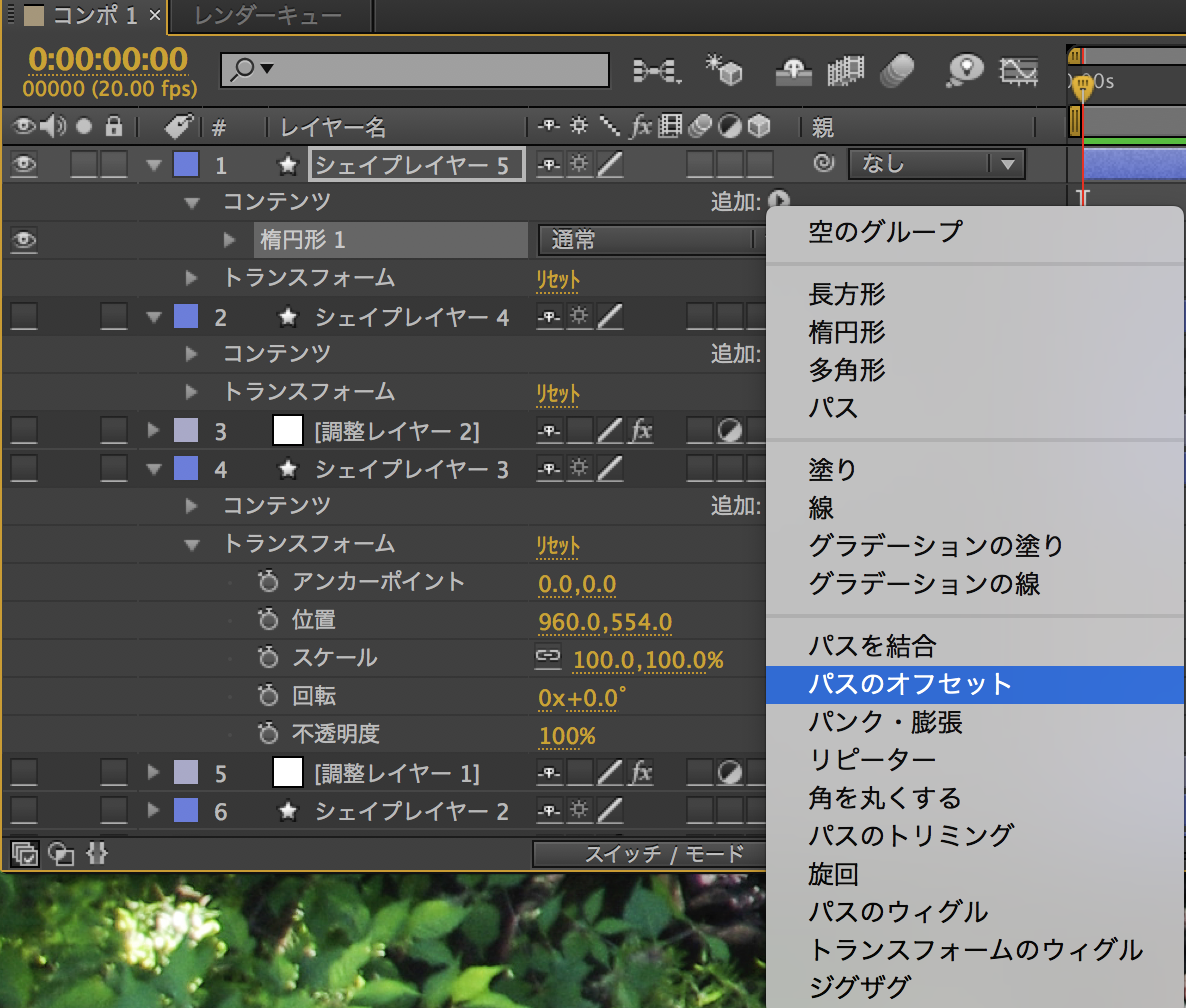Enable motion blur toolbar icon
Image resolution: width=1186 pixels, height=1008 pixels.
898,71
